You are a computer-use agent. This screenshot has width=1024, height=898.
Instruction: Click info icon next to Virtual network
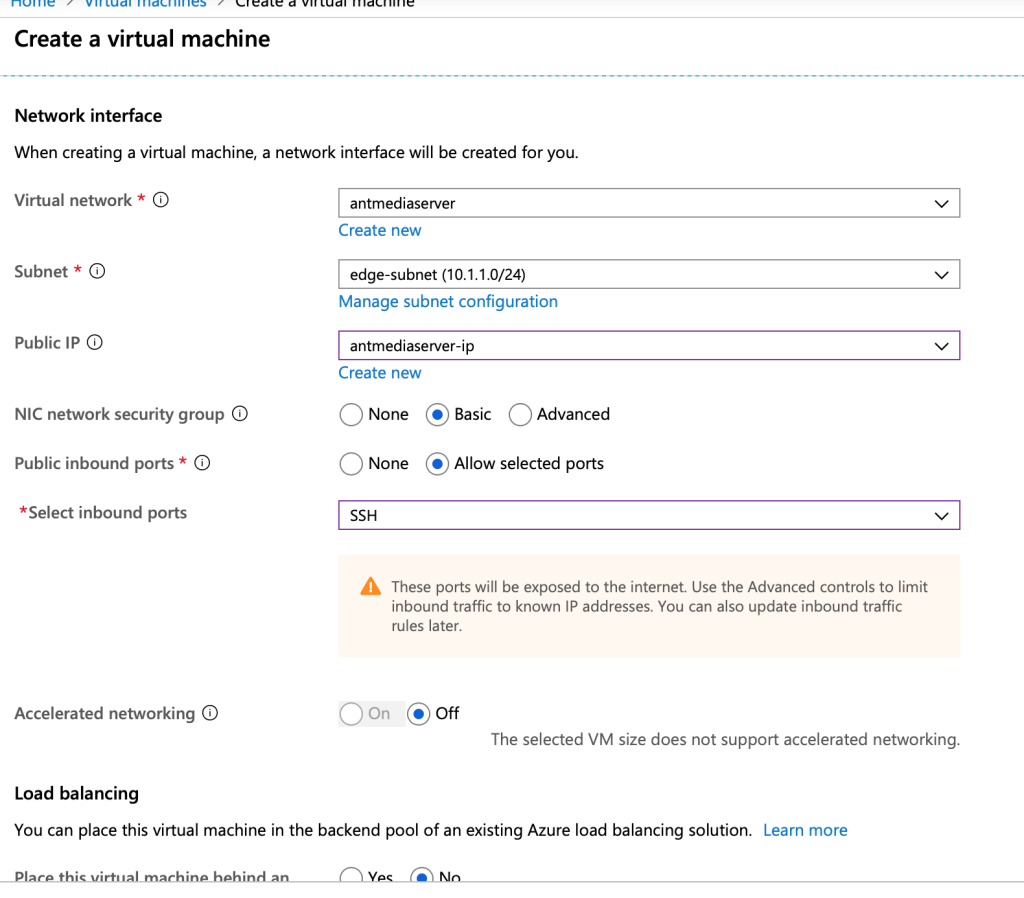[x=161, y=200]
